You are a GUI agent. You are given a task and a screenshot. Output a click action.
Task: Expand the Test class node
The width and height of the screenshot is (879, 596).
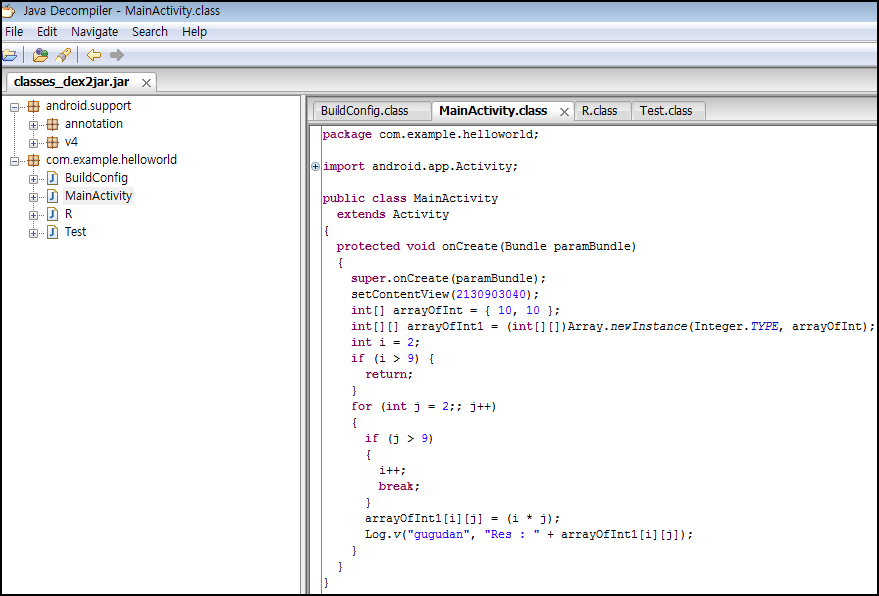(x=34, y=233)
